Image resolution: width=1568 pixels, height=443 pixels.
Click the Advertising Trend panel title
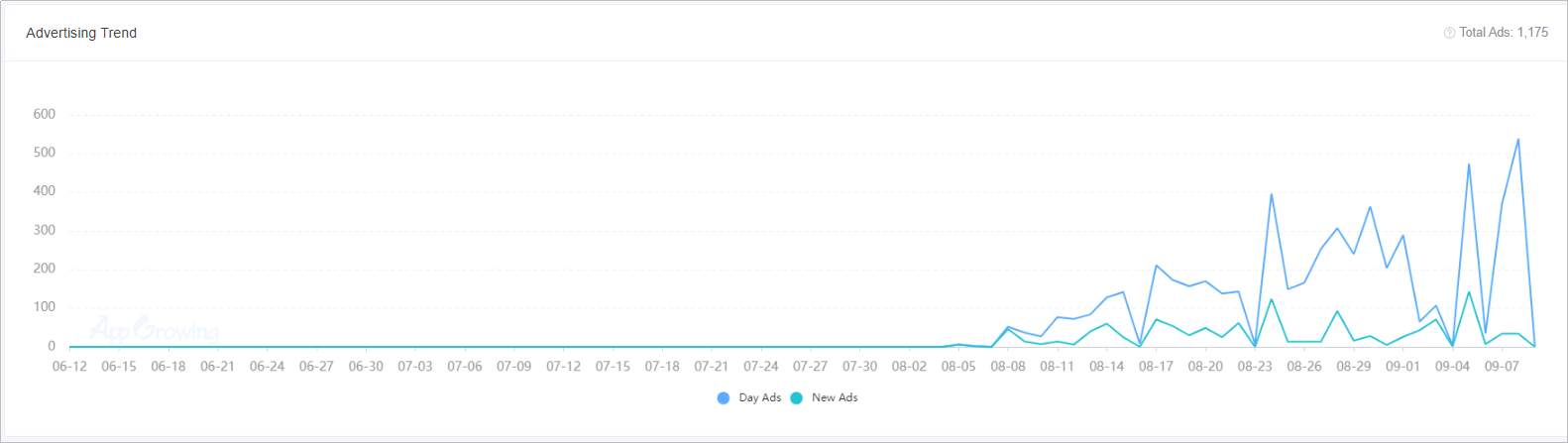click(x=81, y=33)
